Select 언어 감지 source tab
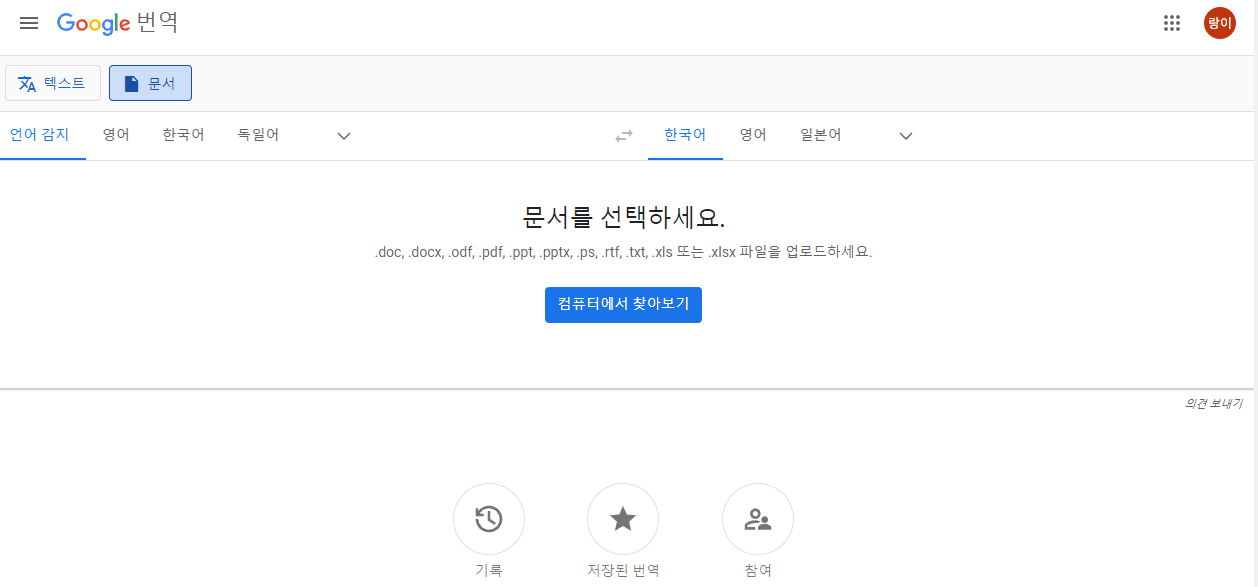Image resolution: width=1258 pixels, height=587 pixels. (40, 135)
